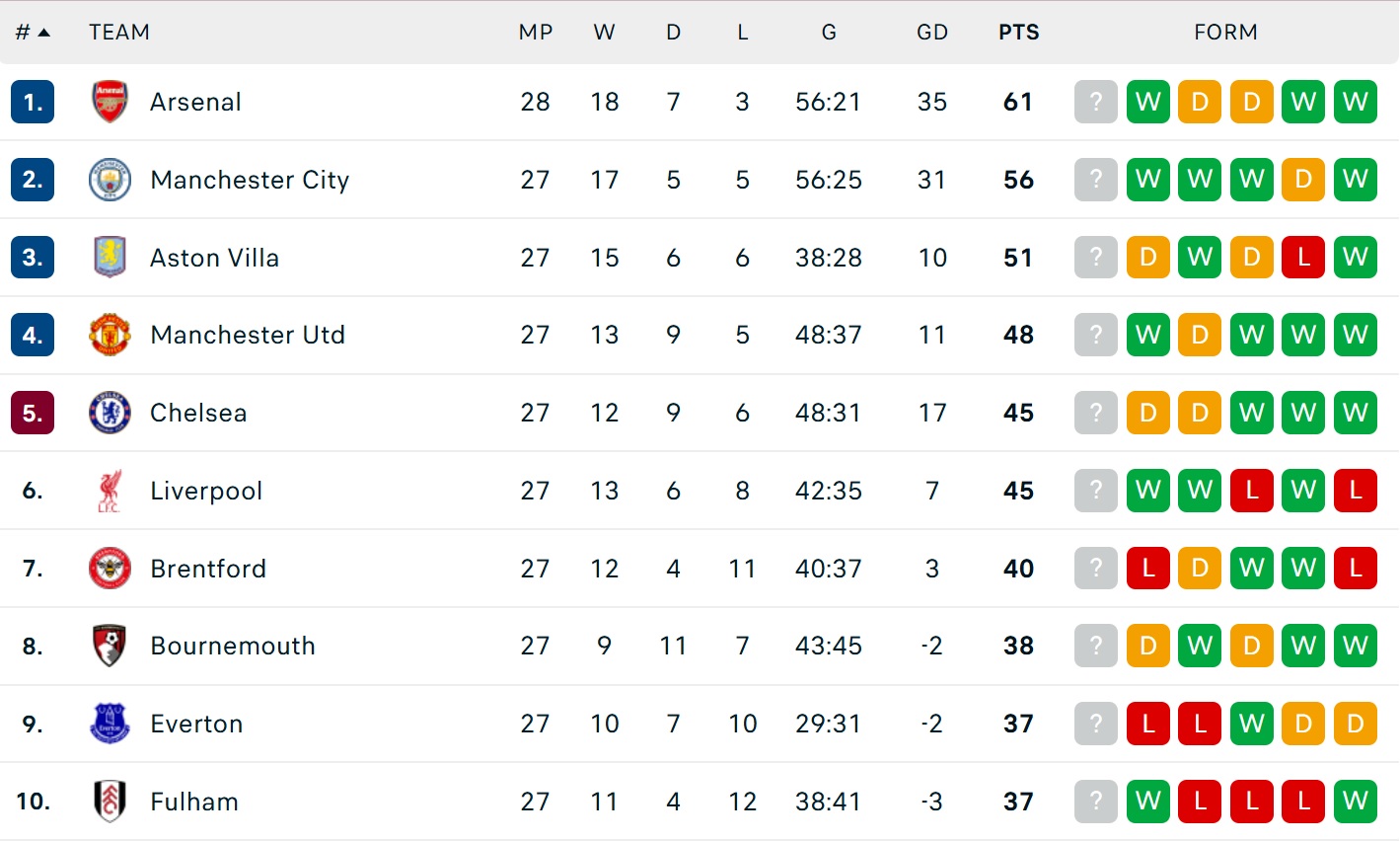This screenshot has width=1400, height=841.
Task: Click Arsenal's upcoming match question mark badge
Action: (x=1095, y=102)
